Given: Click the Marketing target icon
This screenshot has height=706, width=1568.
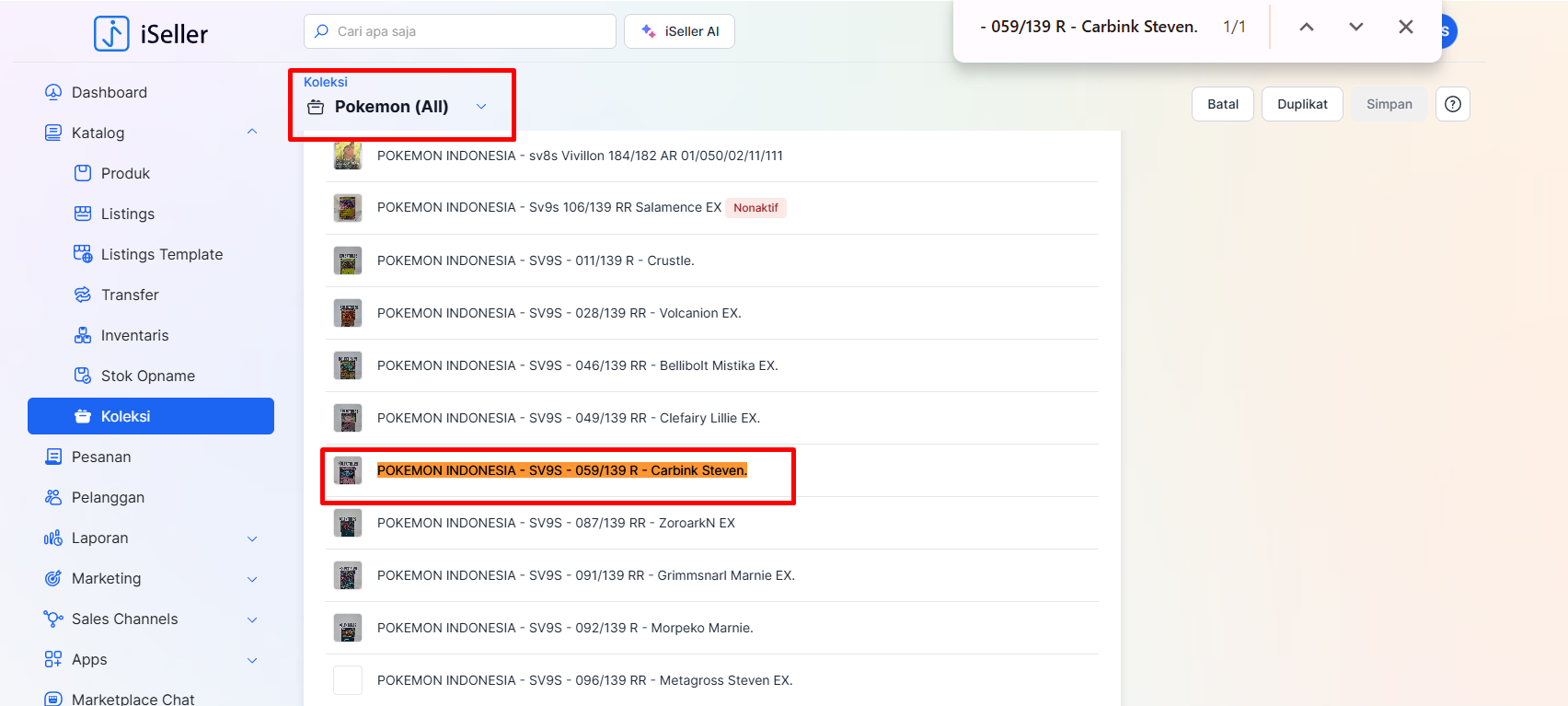Looking at the screenshot, I should (53, 578).
